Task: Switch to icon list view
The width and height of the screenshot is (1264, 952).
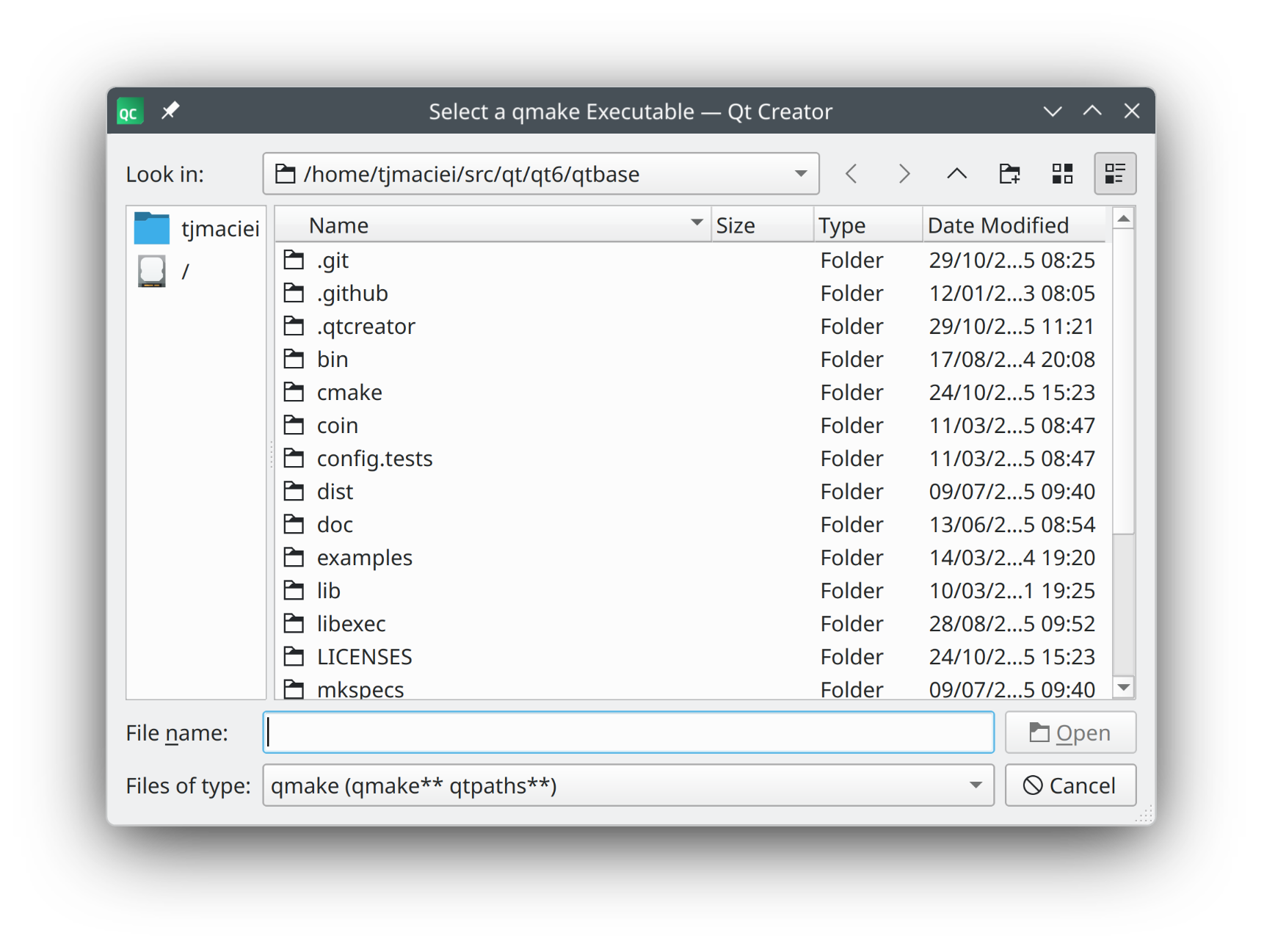Action: pos(1062,174)
